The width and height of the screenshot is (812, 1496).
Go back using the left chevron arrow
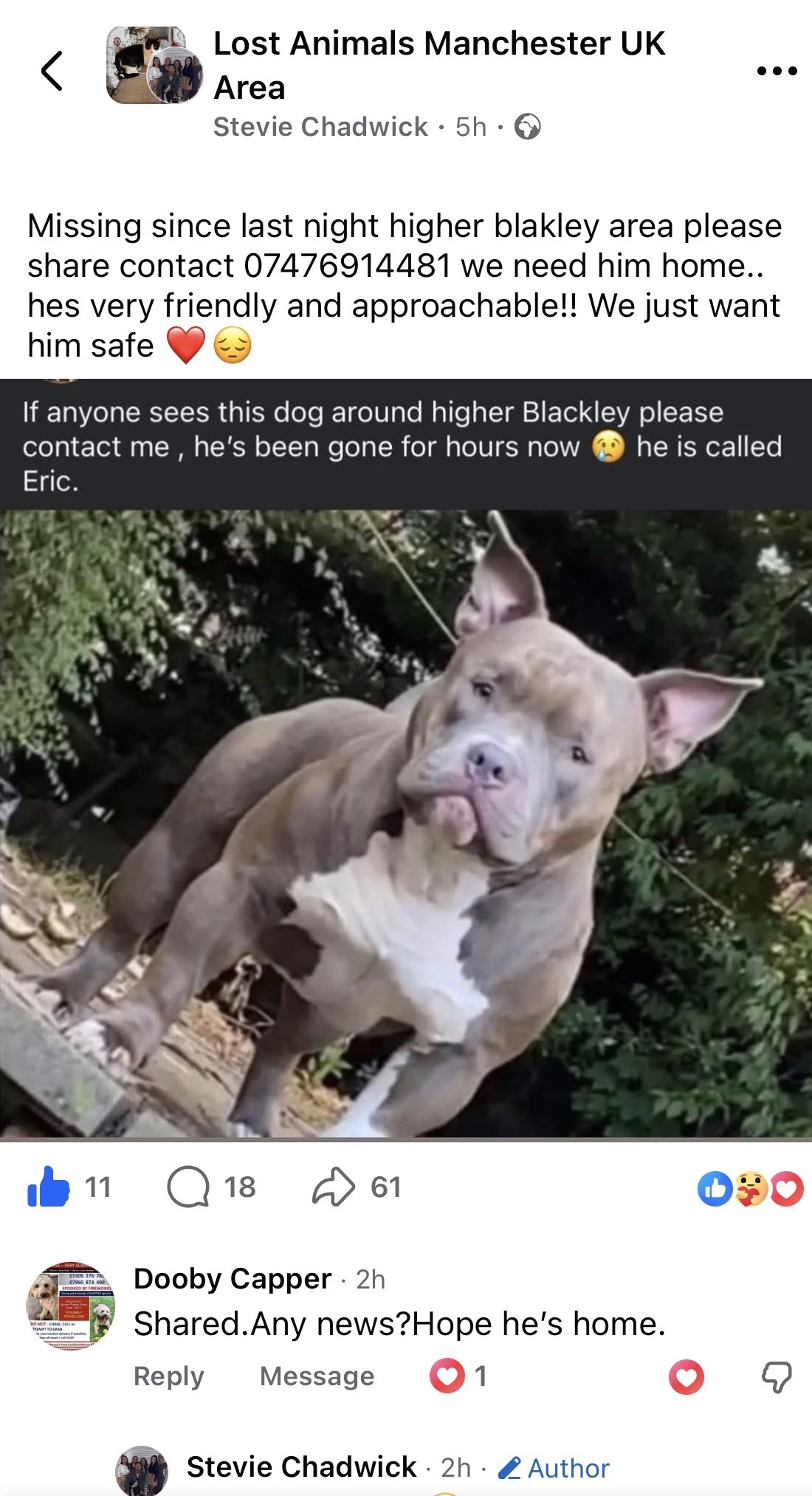[52, 71]
